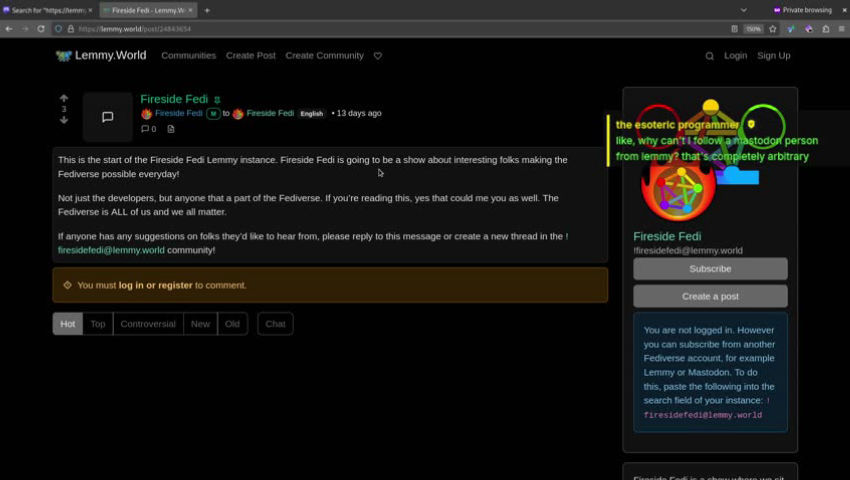850x480 pixels.
Task: Open Fireside Fedi author profile link
Action: (x=178, y=113)
